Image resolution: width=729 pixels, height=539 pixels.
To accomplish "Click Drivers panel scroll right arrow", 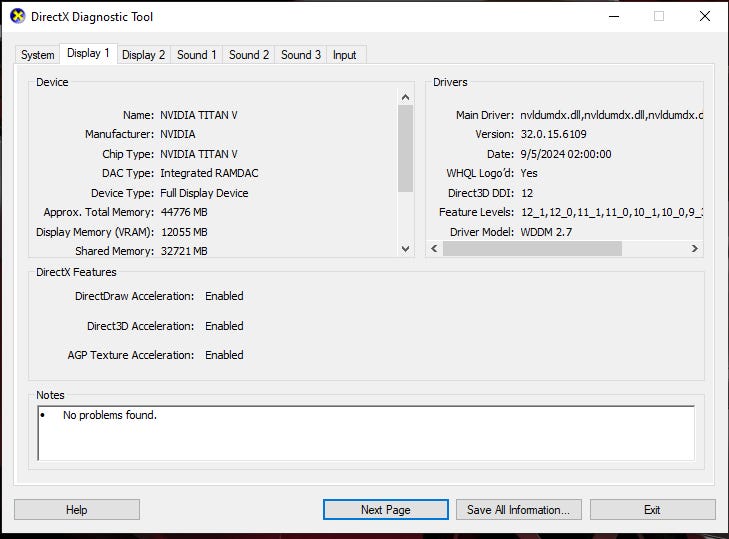I will [695, 248].
